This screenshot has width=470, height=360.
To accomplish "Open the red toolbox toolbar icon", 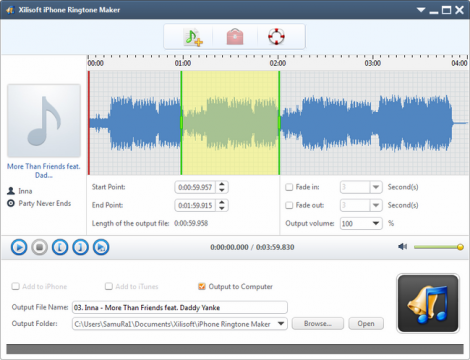I will pos(235,37).
